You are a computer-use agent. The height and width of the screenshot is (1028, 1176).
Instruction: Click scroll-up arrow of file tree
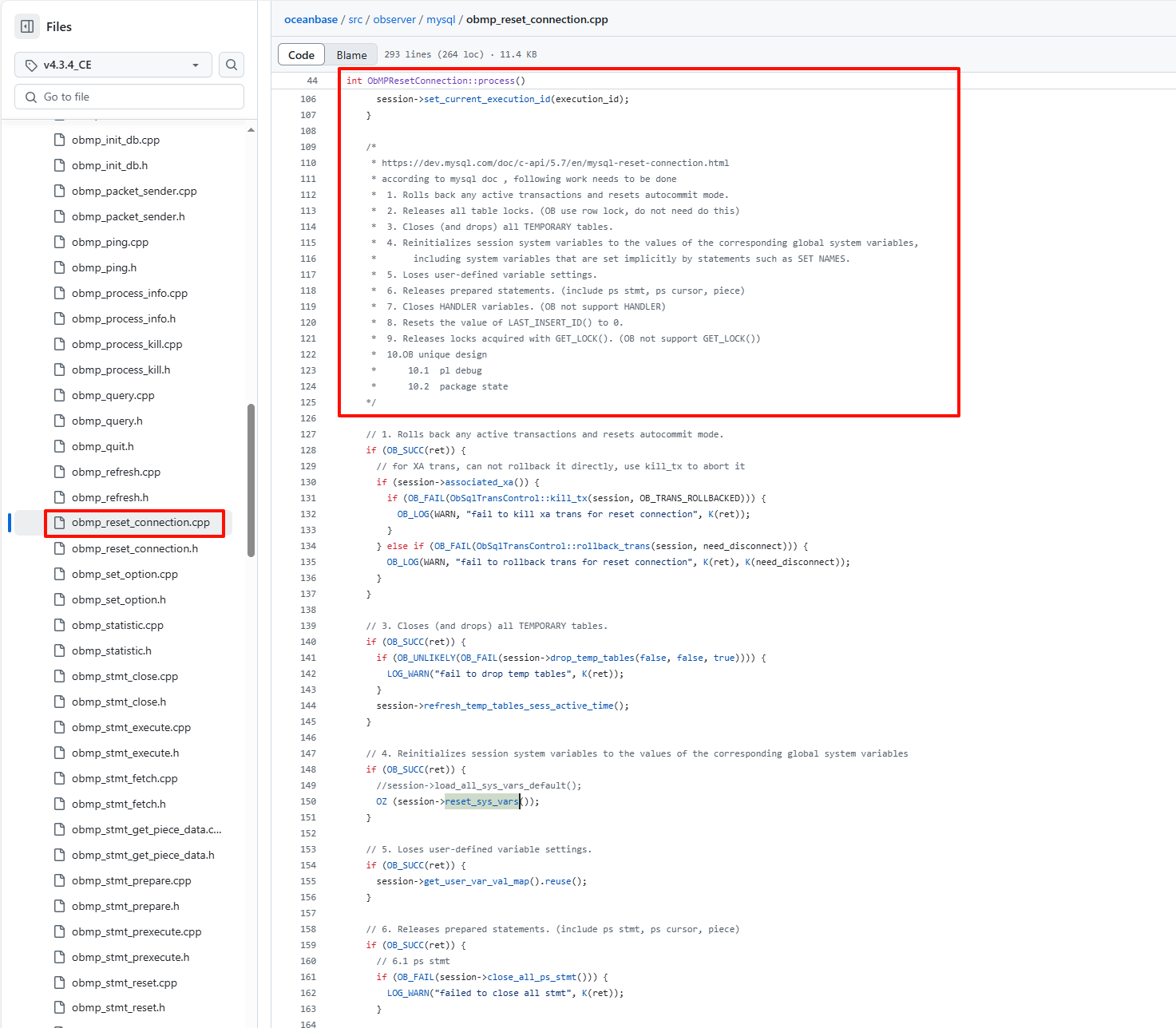coord(251,129)
